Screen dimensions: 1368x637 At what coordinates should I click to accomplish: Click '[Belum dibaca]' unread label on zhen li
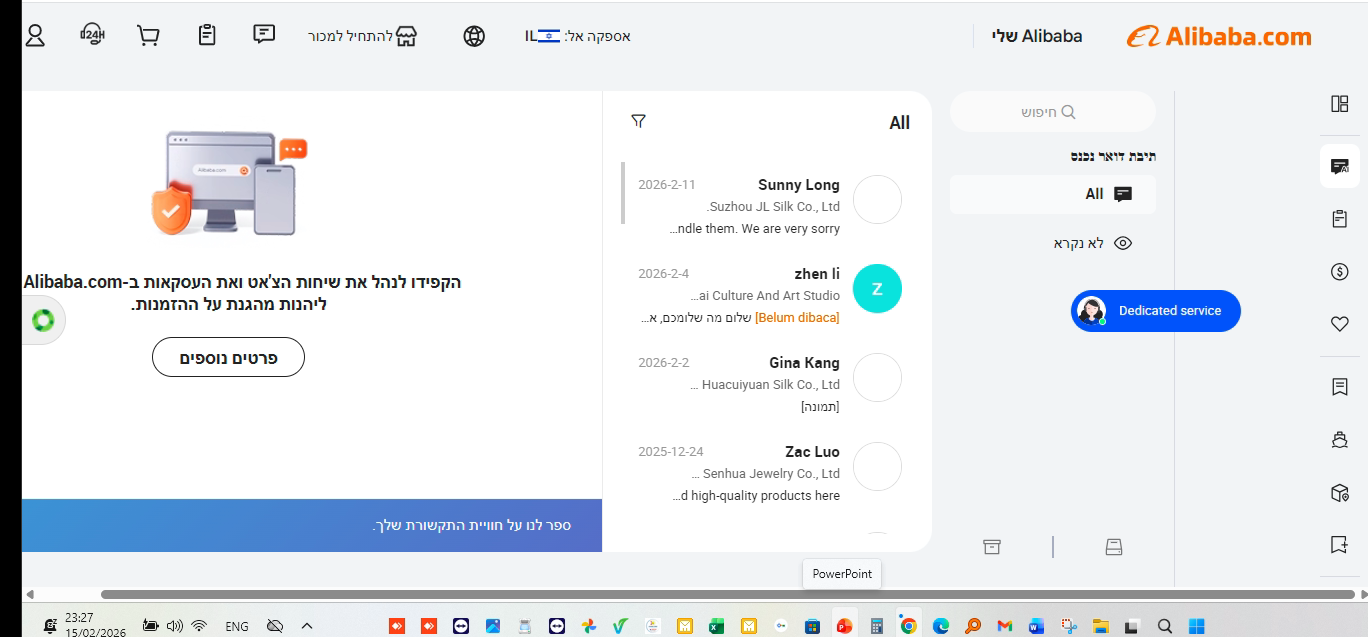797,318
